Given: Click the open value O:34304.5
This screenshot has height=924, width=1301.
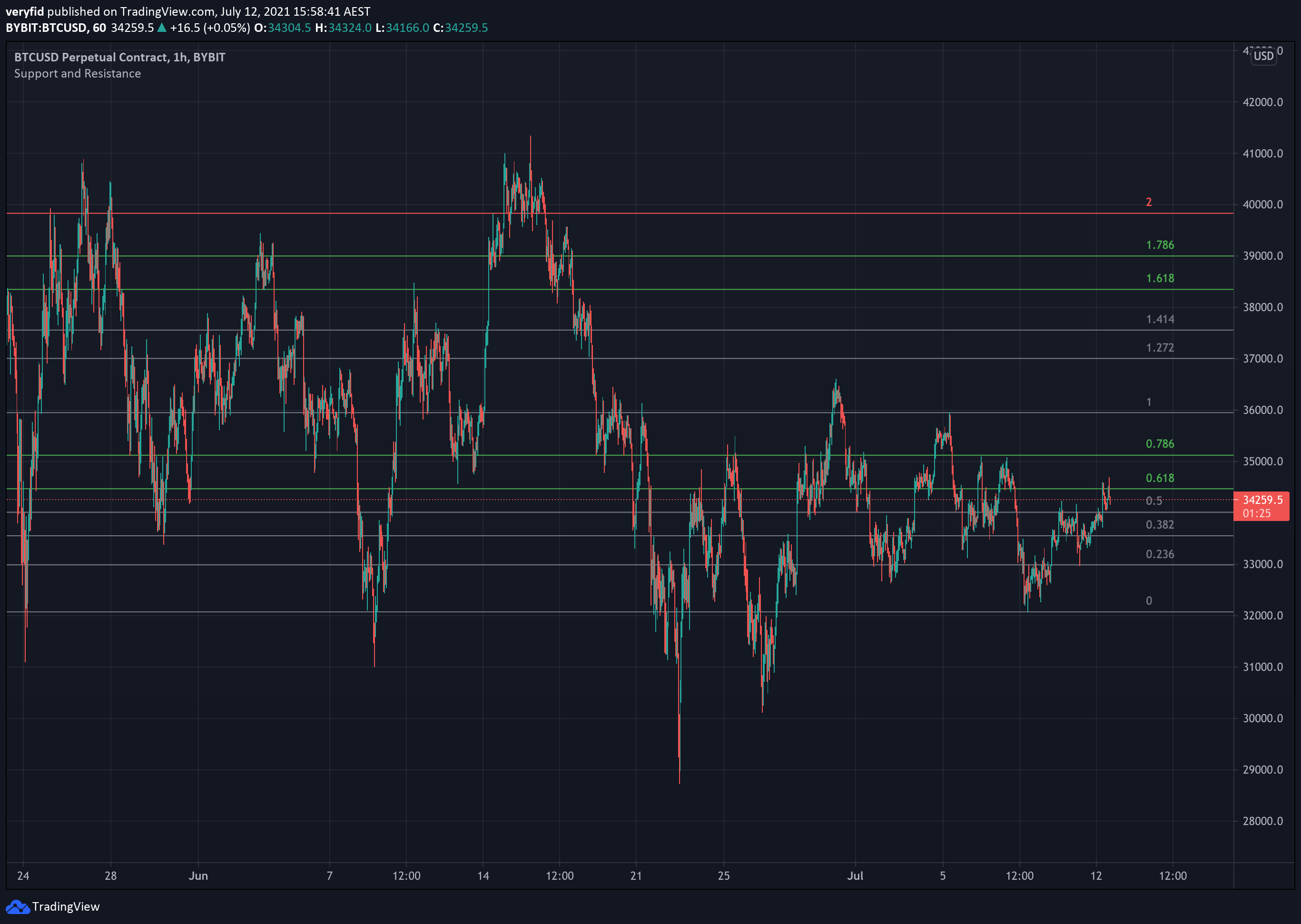Looking at the screenshot, I should [x=282, y=28].
